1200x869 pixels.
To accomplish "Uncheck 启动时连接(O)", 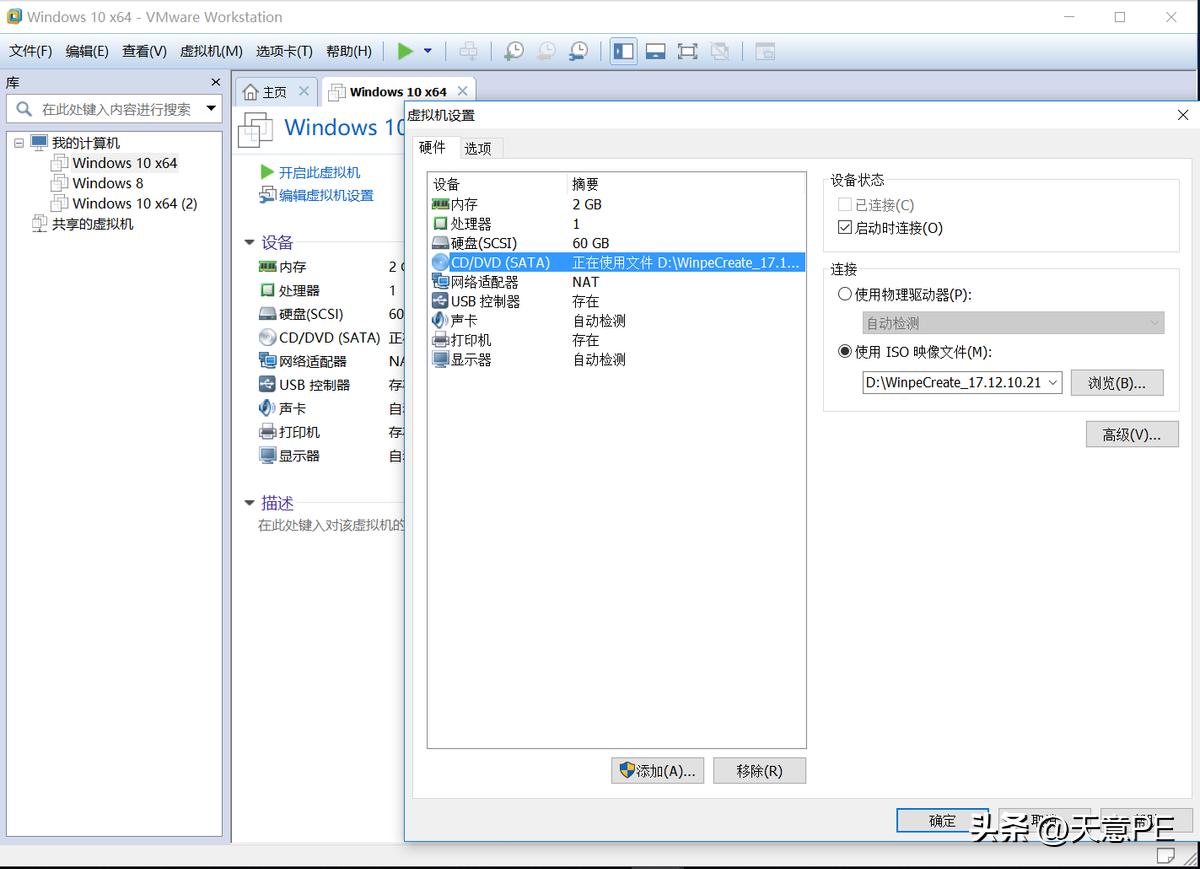I will pos(845,226).
